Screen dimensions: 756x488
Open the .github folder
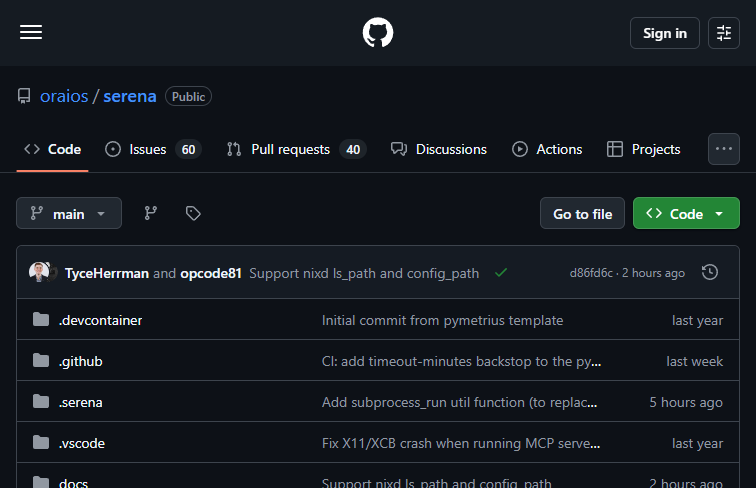81,361
